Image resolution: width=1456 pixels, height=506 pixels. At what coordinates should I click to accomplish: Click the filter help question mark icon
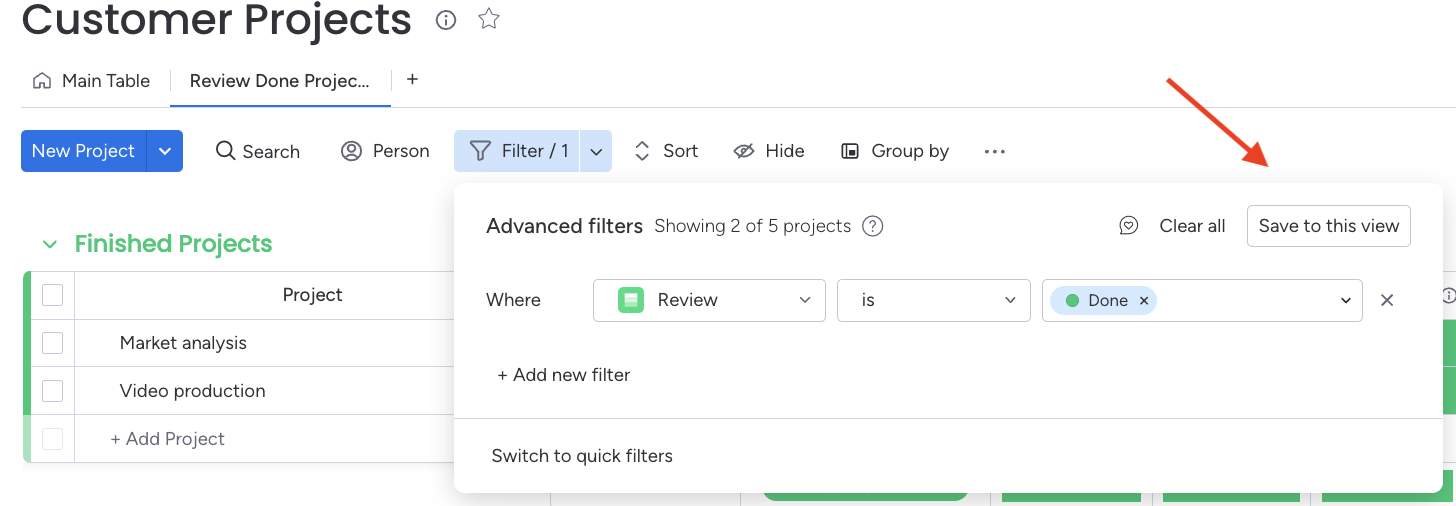(873, 226)
